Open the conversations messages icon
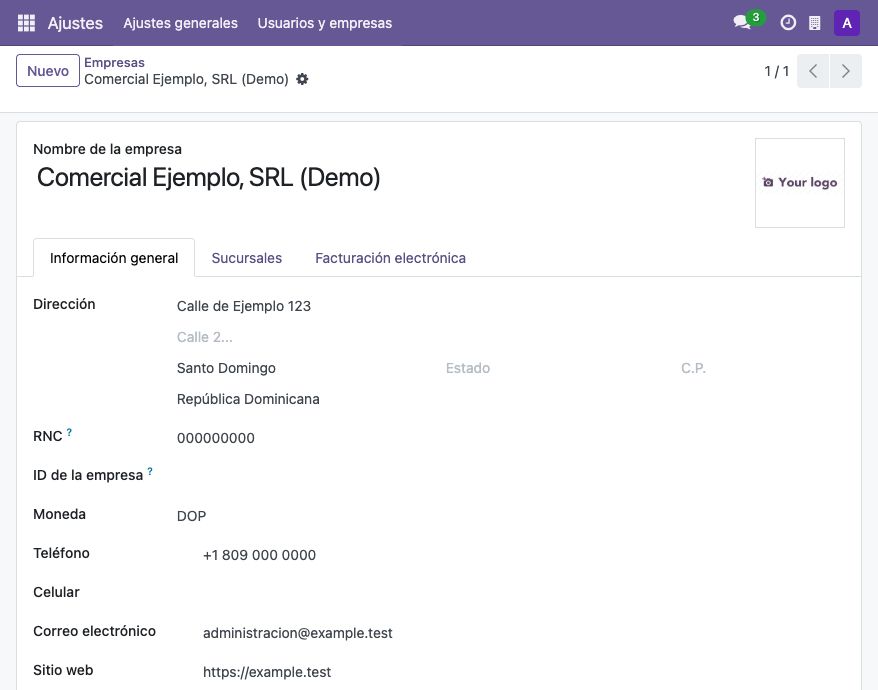The height and width of the screenshot is (690, 878). click(742, 22)
